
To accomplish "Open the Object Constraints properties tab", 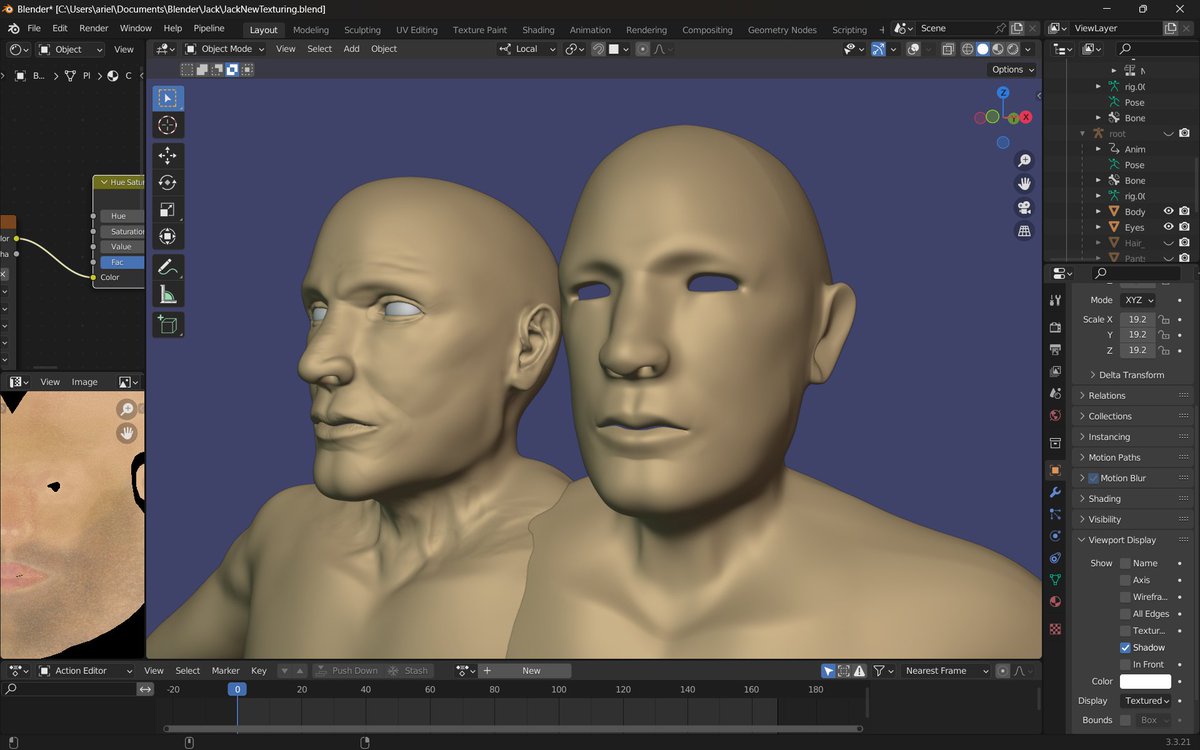I will (x=1055, y=558).
